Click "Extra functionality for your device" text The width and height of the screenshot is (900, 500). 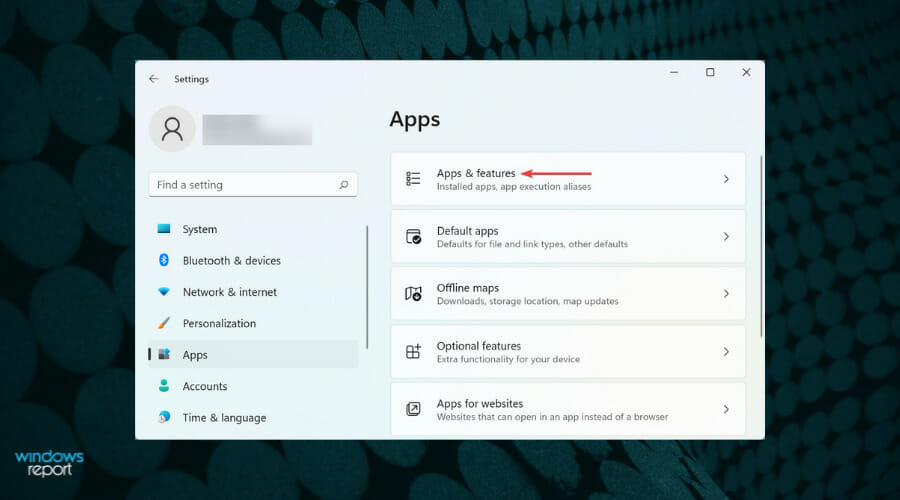[508, 359]
